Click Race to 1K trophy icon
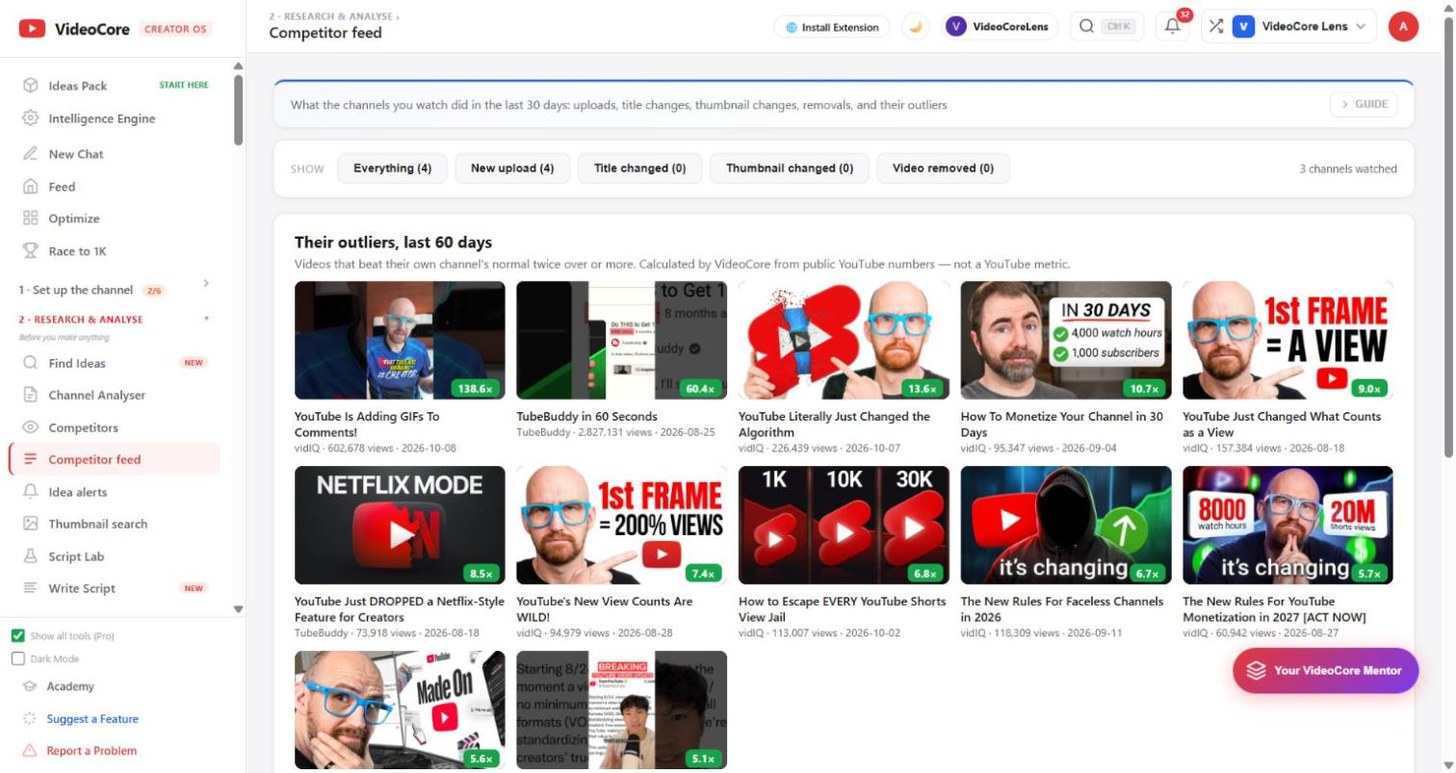 point(30,251)
